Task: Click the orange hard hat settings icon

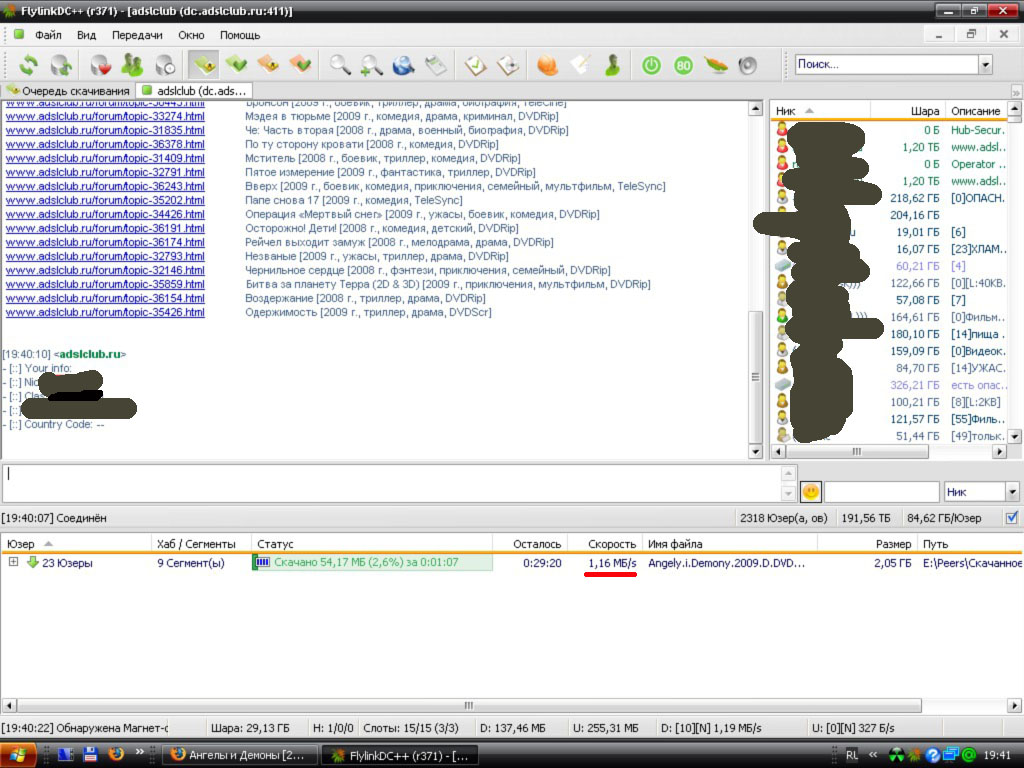Action: point(547,65)
